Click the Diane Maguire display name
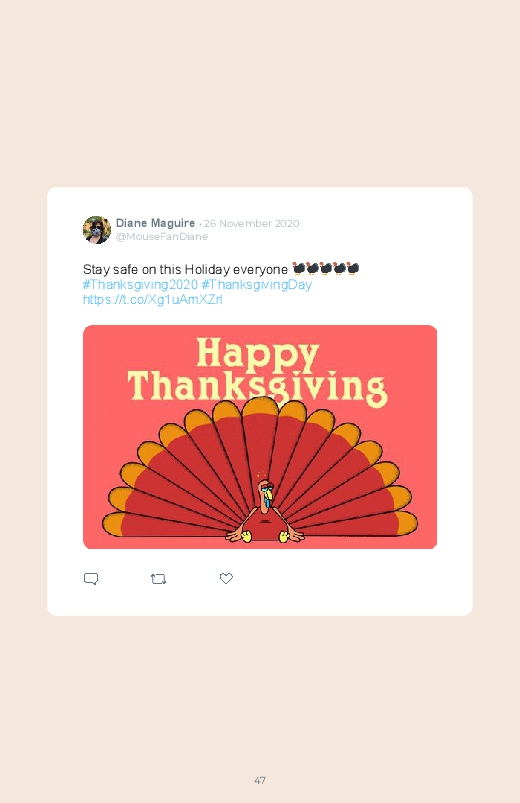This screenshot has height=803, width=520. coord(155,223)
